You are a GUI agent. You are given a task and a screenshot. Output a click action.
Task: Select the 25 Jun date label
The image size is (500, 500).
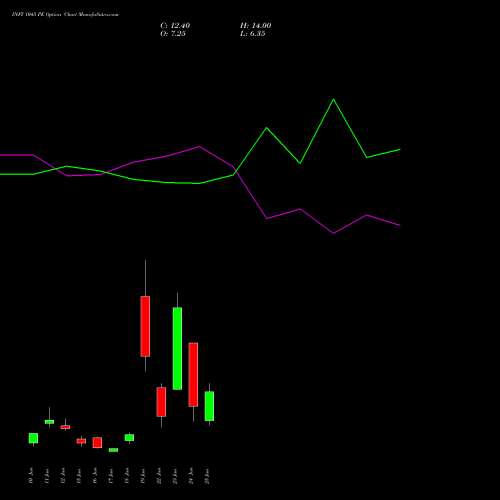[207, 476]
